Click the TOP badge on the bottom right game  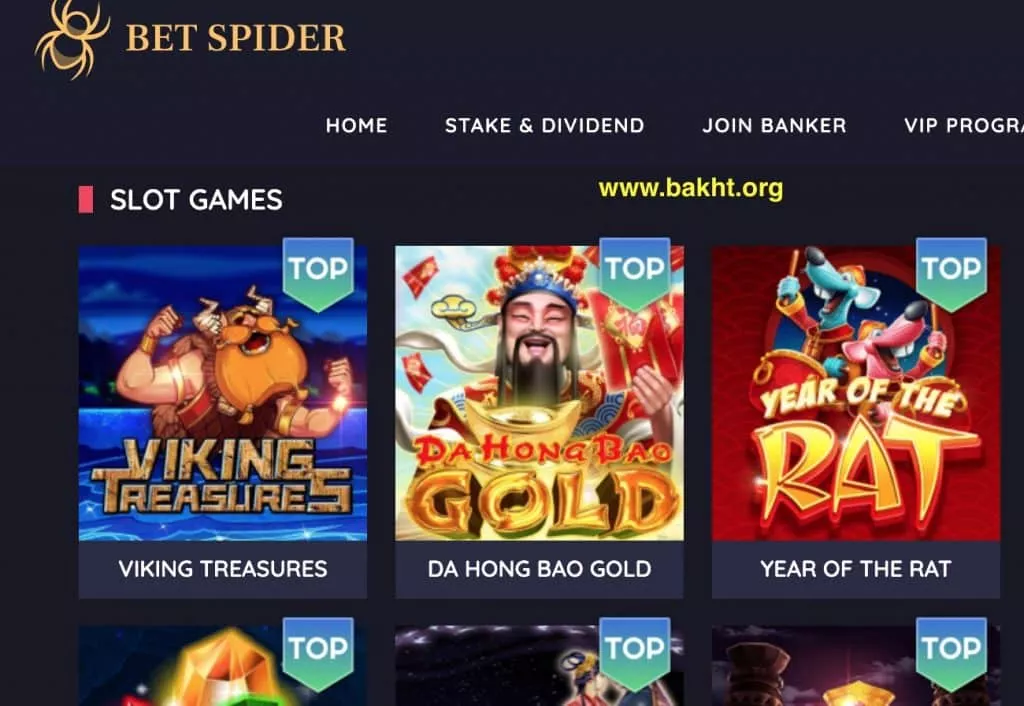tap(952, 654)
